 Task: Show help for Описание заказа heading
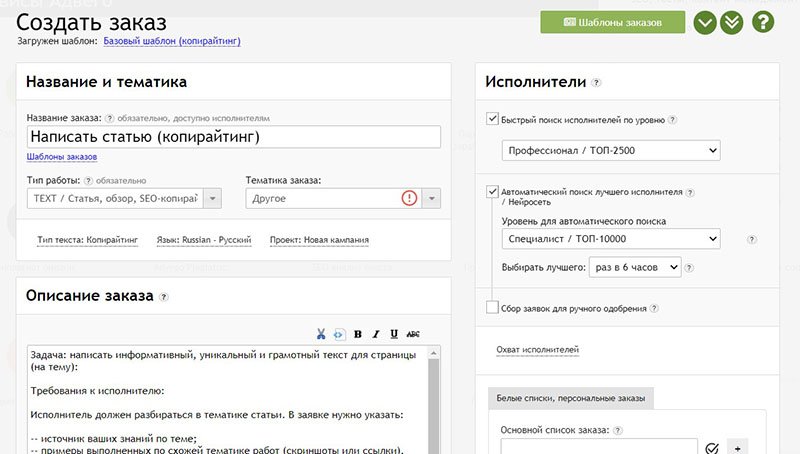164,297
